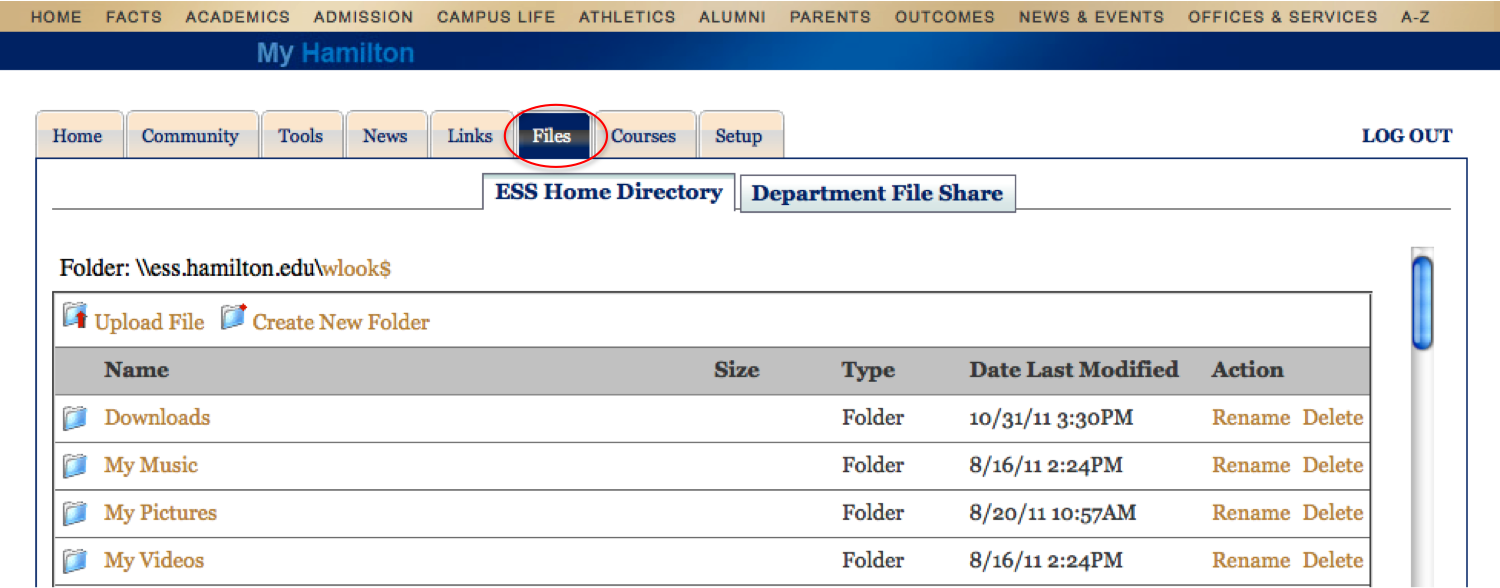Screen dimensions: 1500x588
Task: Rename the Downloads folder
Action: (x=1251, y=418)
